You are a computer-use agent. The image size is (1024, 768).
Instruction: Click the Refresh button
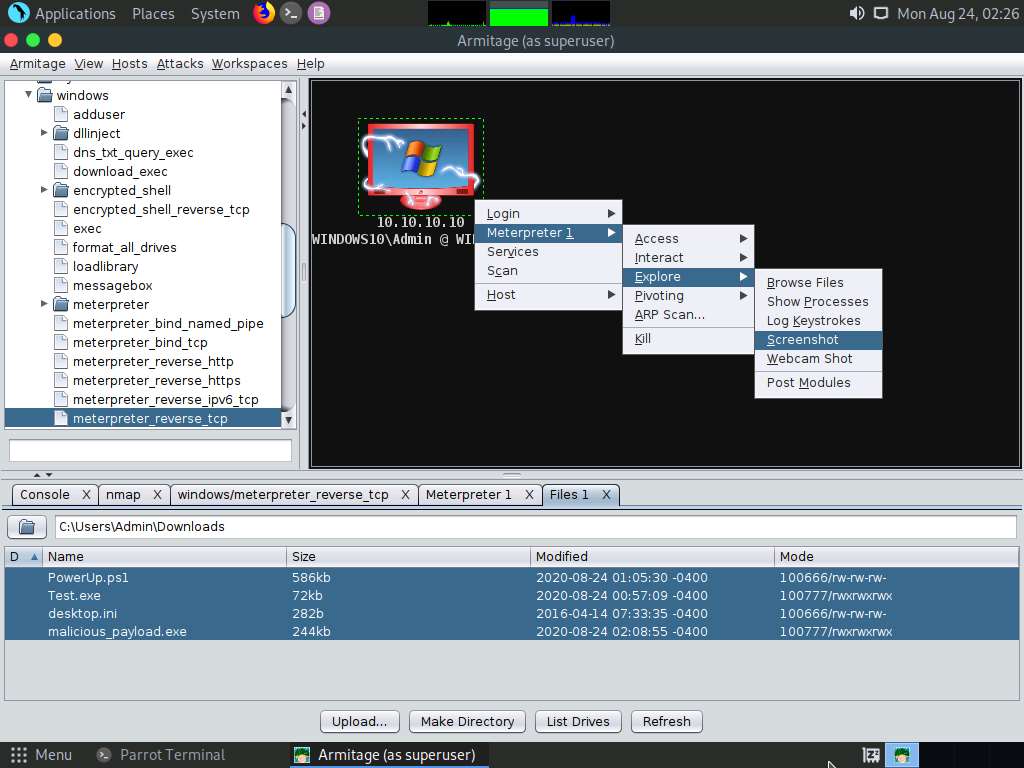coord(666,722)
